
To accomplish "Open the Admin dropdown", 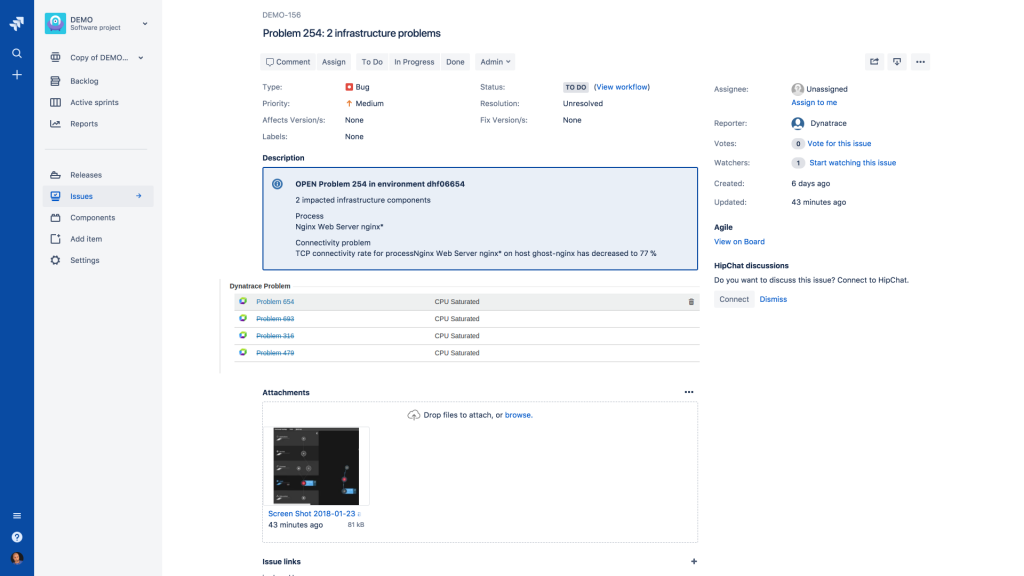I will (495, 61).
